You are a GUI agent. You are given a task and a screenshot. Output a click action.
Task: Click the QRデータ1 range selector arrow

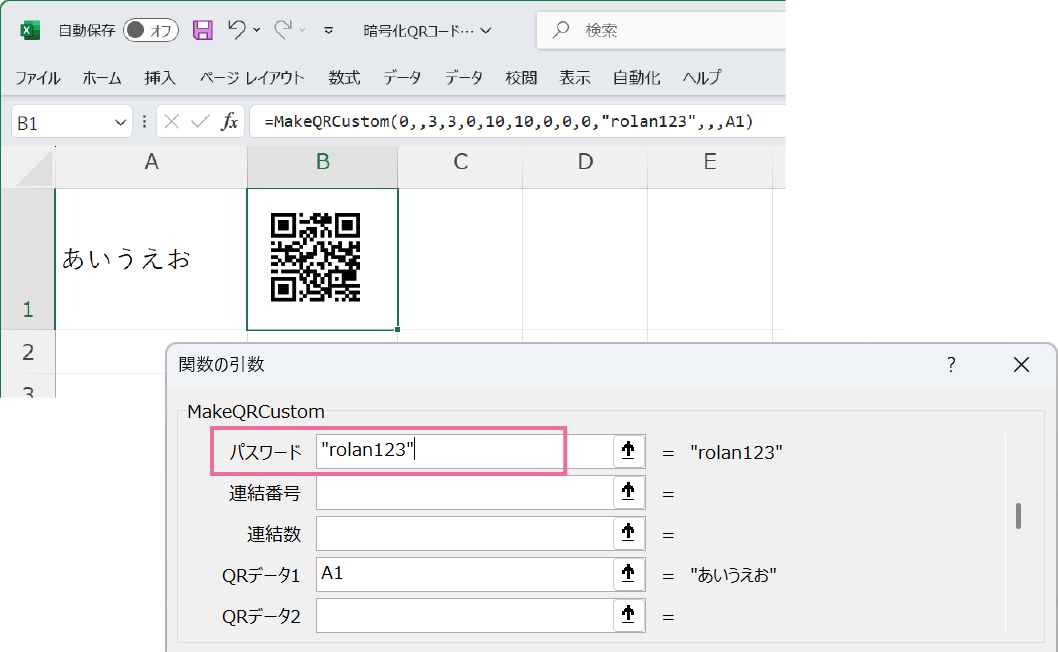[x=628, y=574]
